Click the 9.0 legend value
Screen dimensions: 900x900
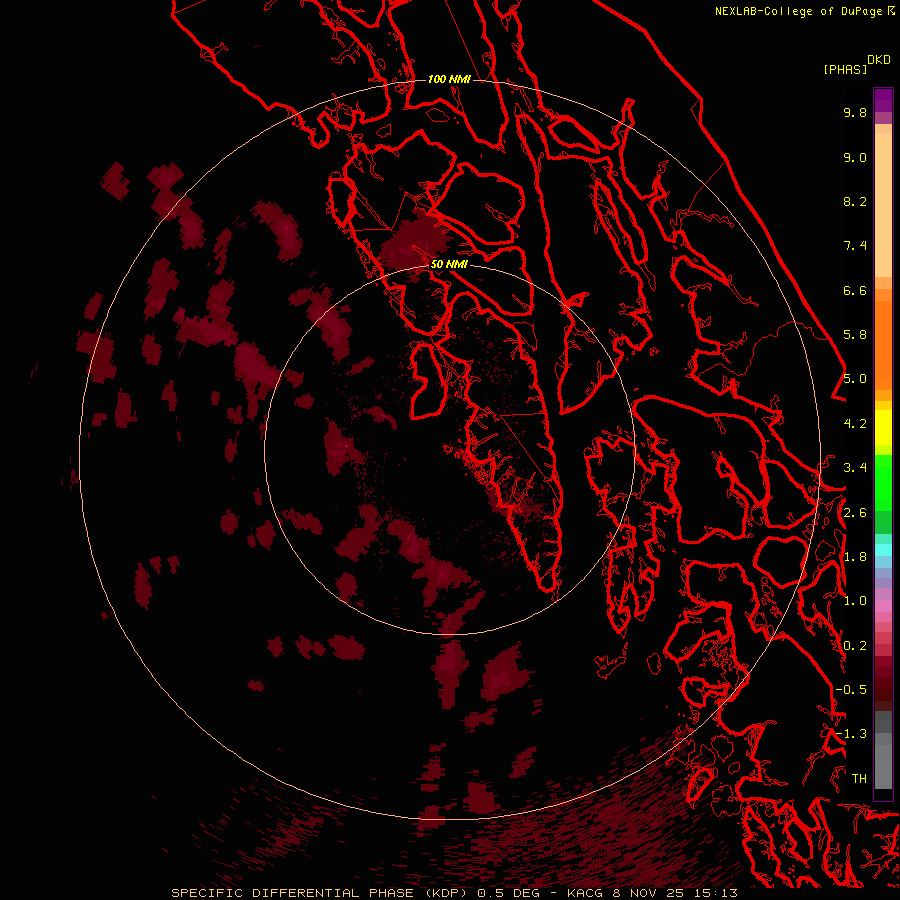[x=855, y=157]
